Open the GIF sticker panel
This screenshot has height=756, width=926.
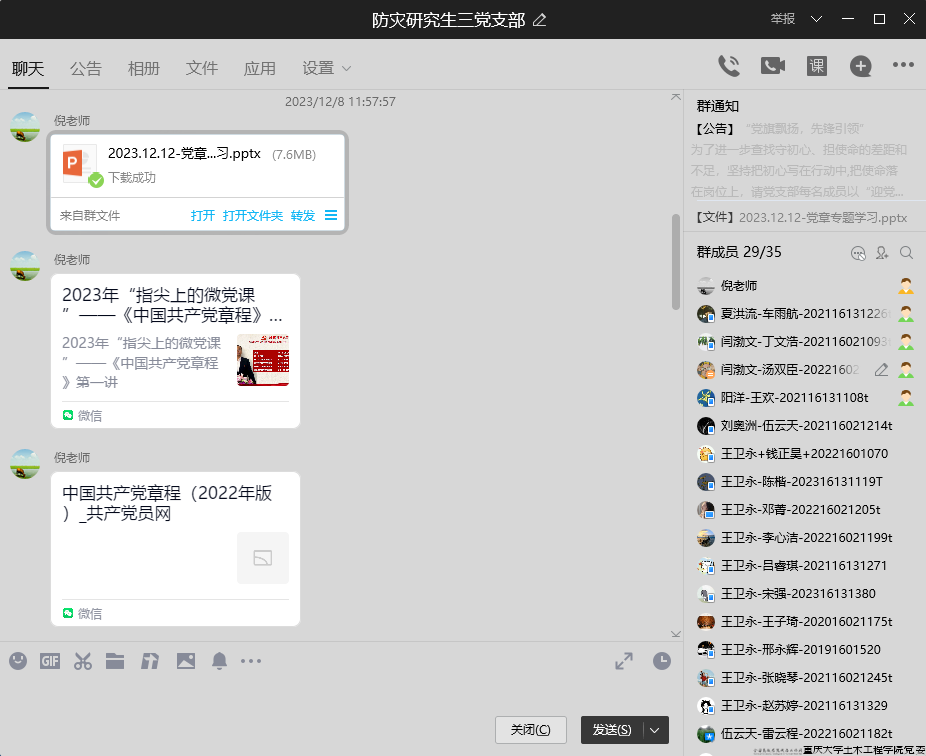(x=49, y=660)
